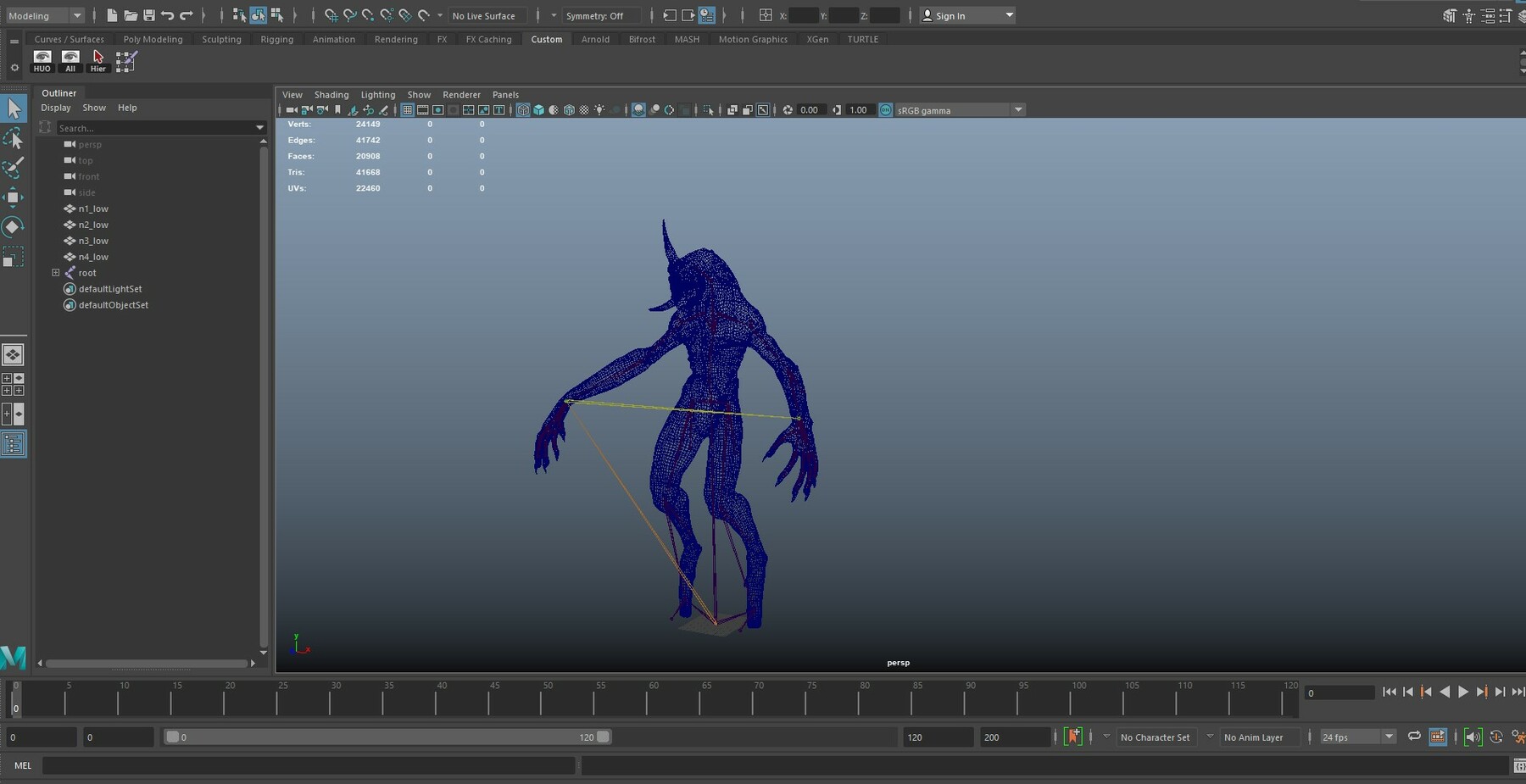Toggle the loop playback icon
This screenshot has width=1526, height=784.
(1414, 737)
